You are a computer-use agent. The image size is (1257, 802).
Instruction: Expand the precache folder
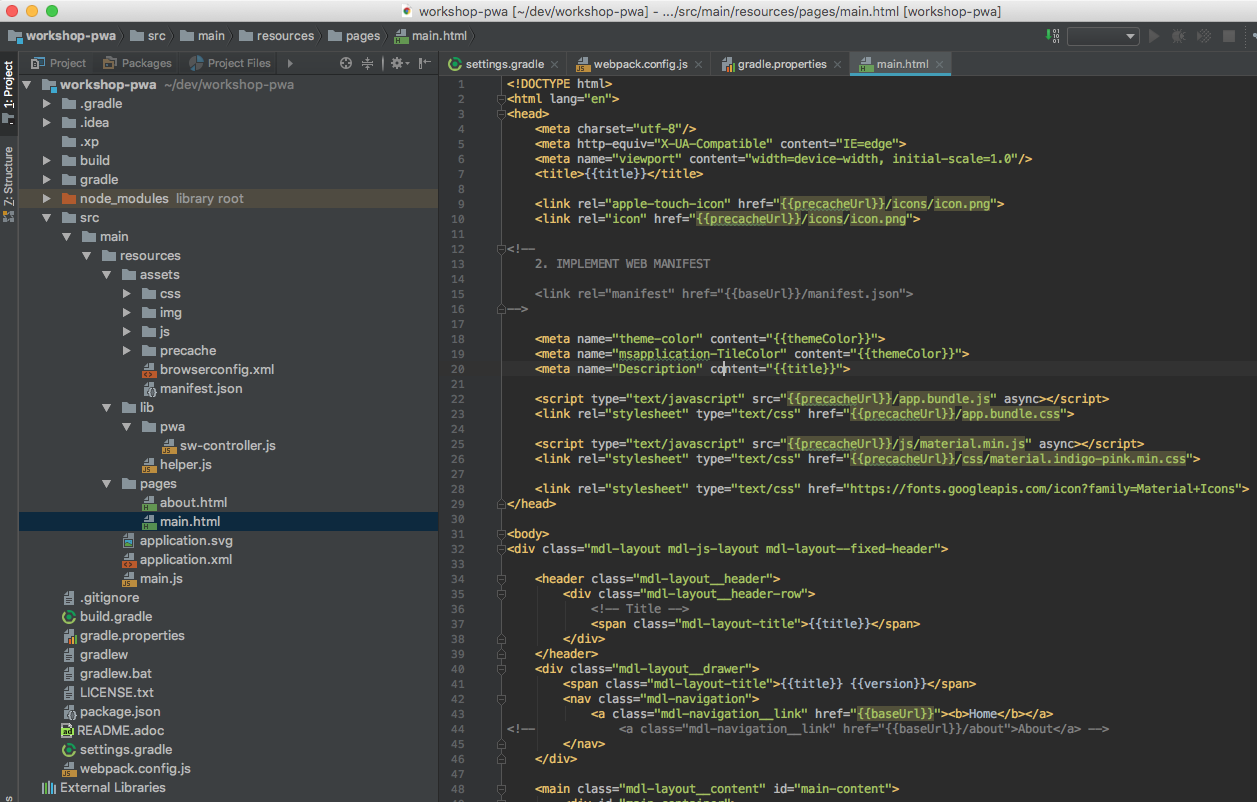click(127, 351)
